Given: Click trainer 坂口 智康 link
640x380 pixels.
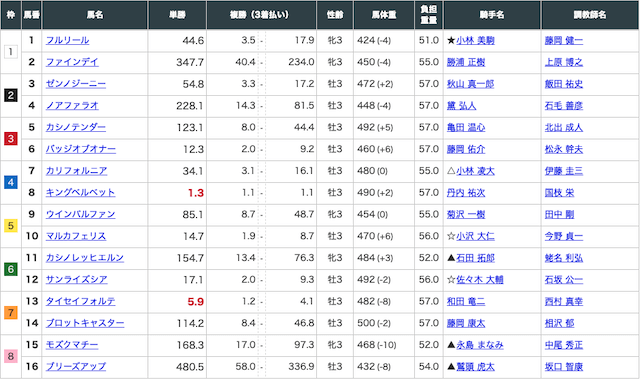Looking at the screenshot, I should [x=564, y=367].
